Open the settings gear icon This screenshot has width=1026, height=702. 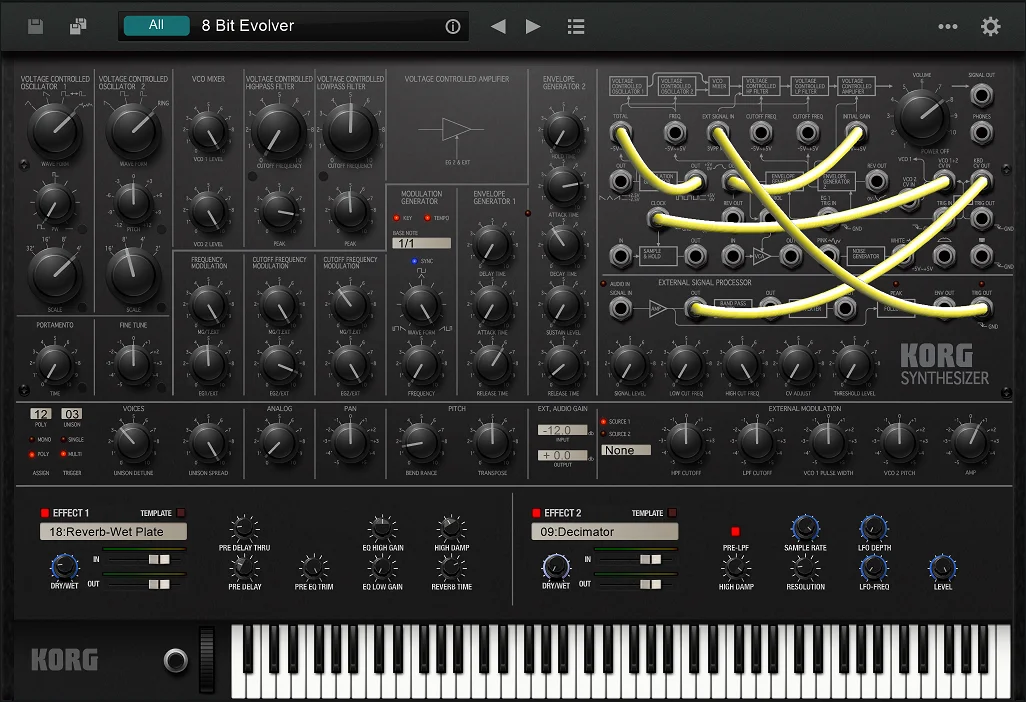990,26
